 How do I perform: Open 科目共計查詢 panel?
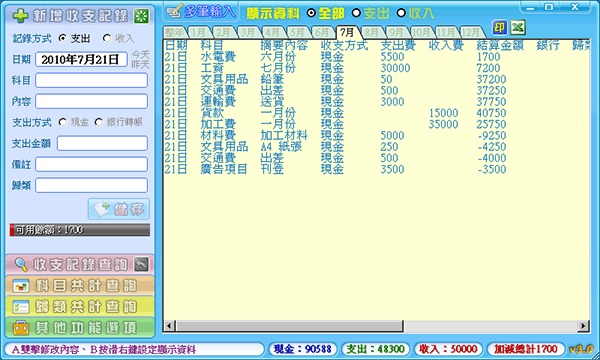coord(80,285)
